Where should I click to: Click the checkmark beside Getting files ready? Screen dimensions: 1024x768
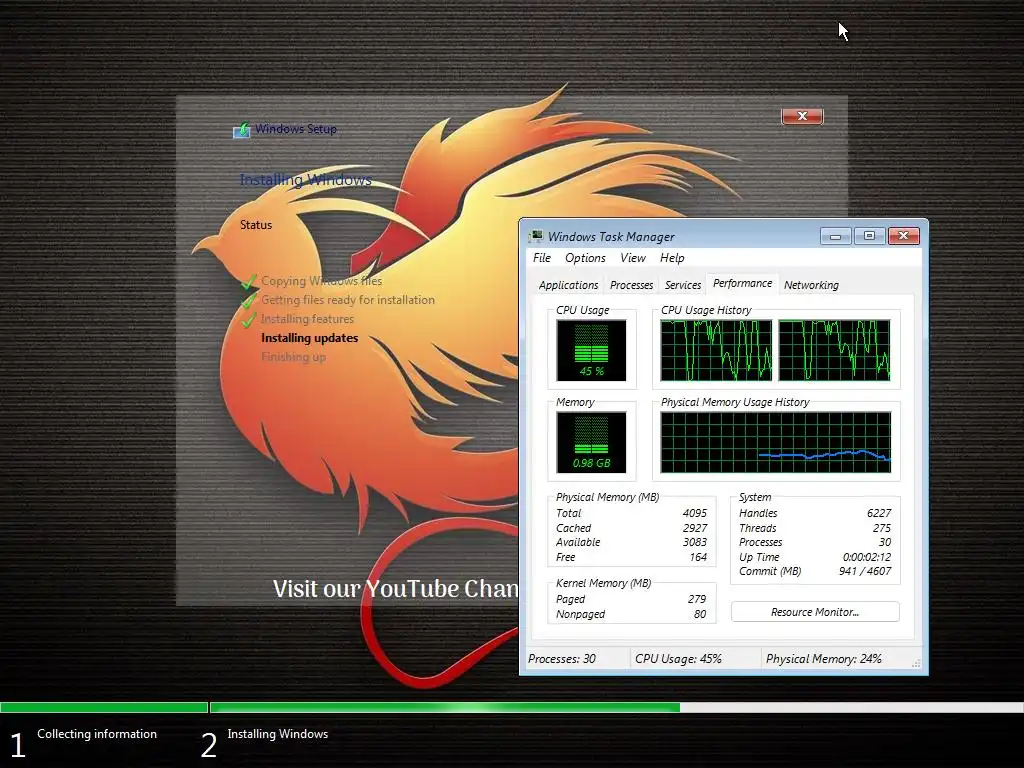pos(248,300)
